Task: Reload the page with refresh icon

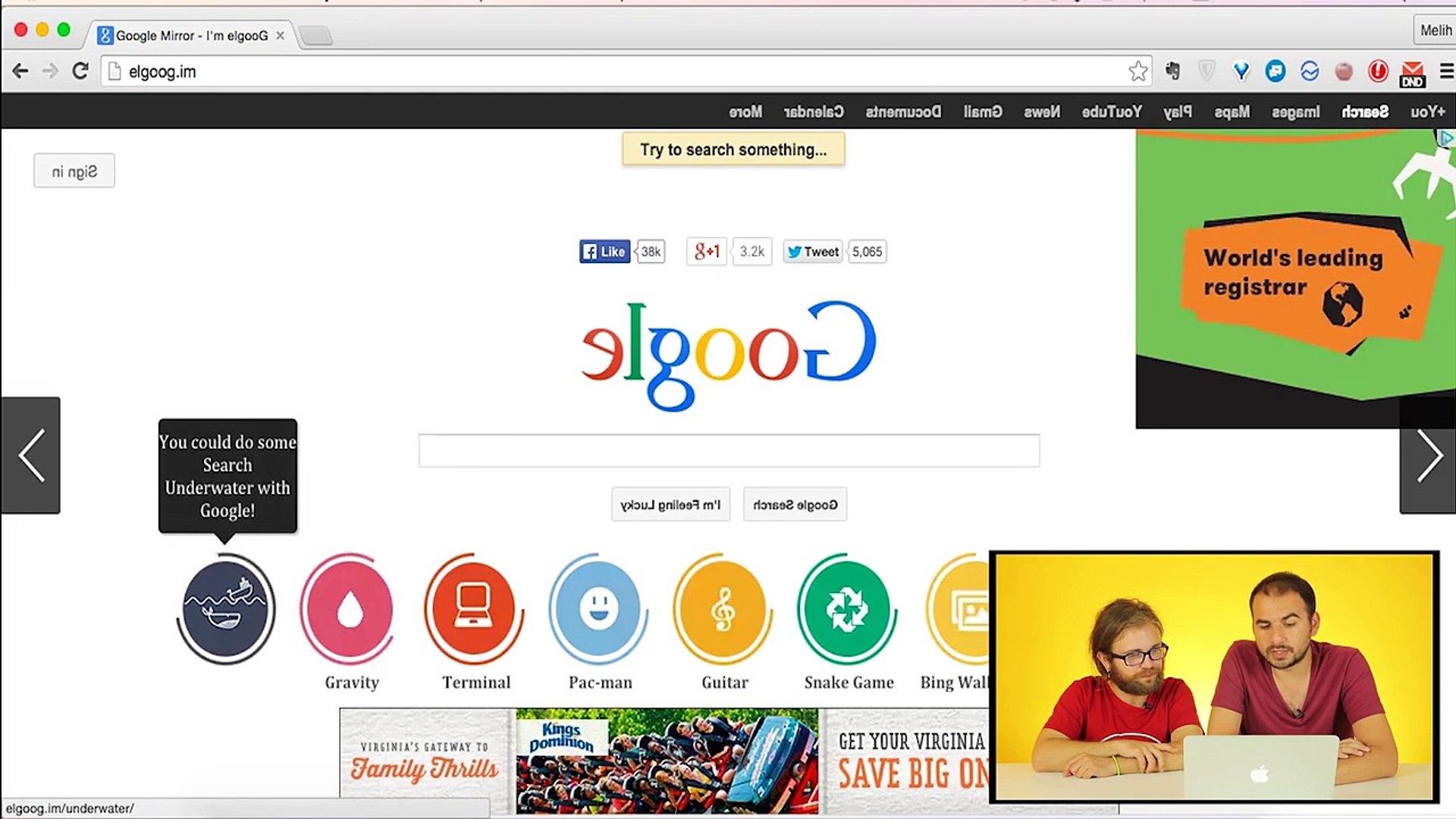Action: (x=80, y=71)
